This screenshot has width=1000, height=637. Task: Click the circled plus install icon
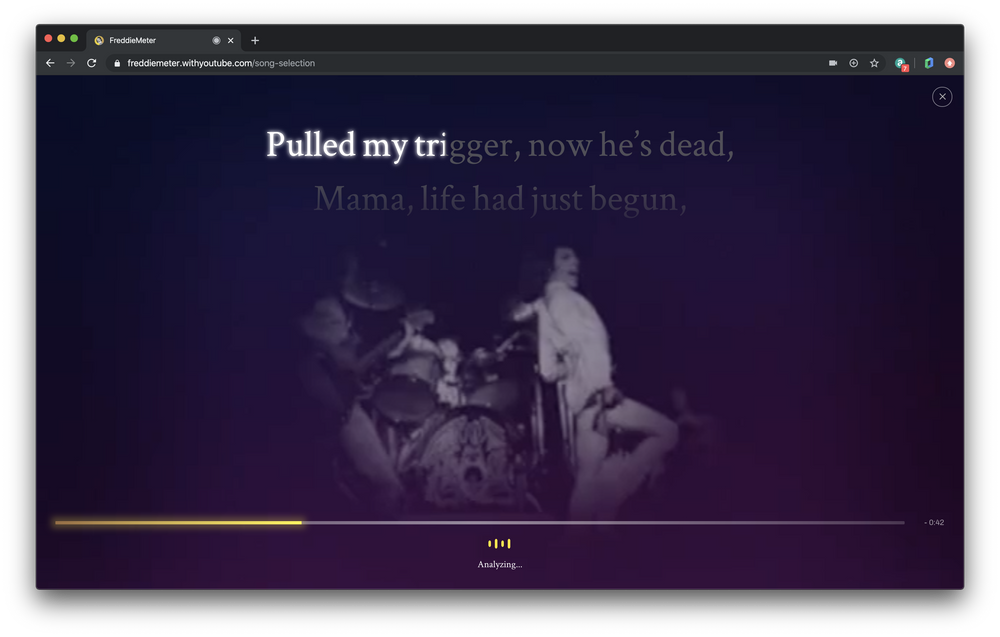853,63
